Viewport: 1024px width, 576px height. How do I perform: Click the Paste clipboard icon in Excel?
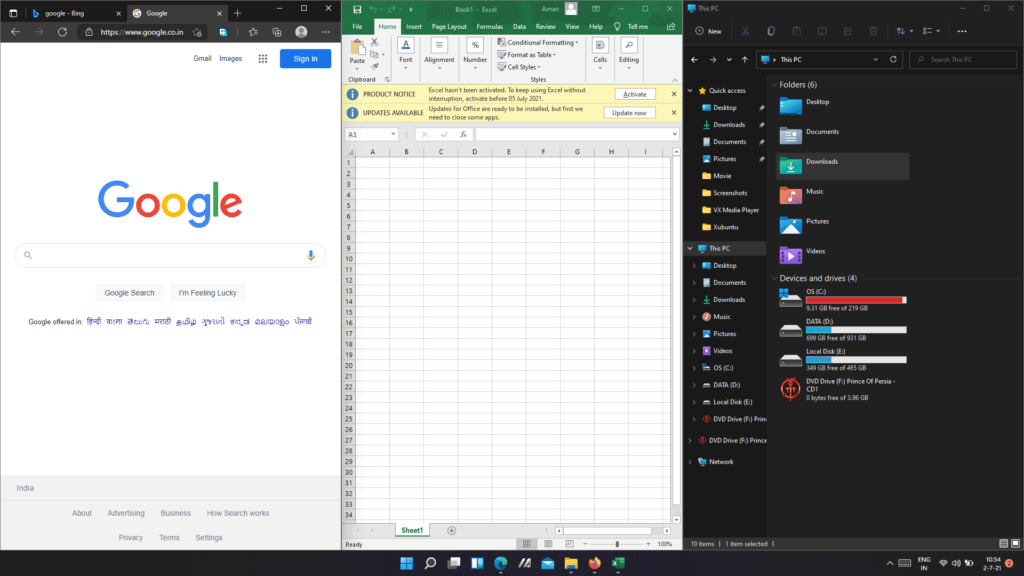click(x=357, y=48)
